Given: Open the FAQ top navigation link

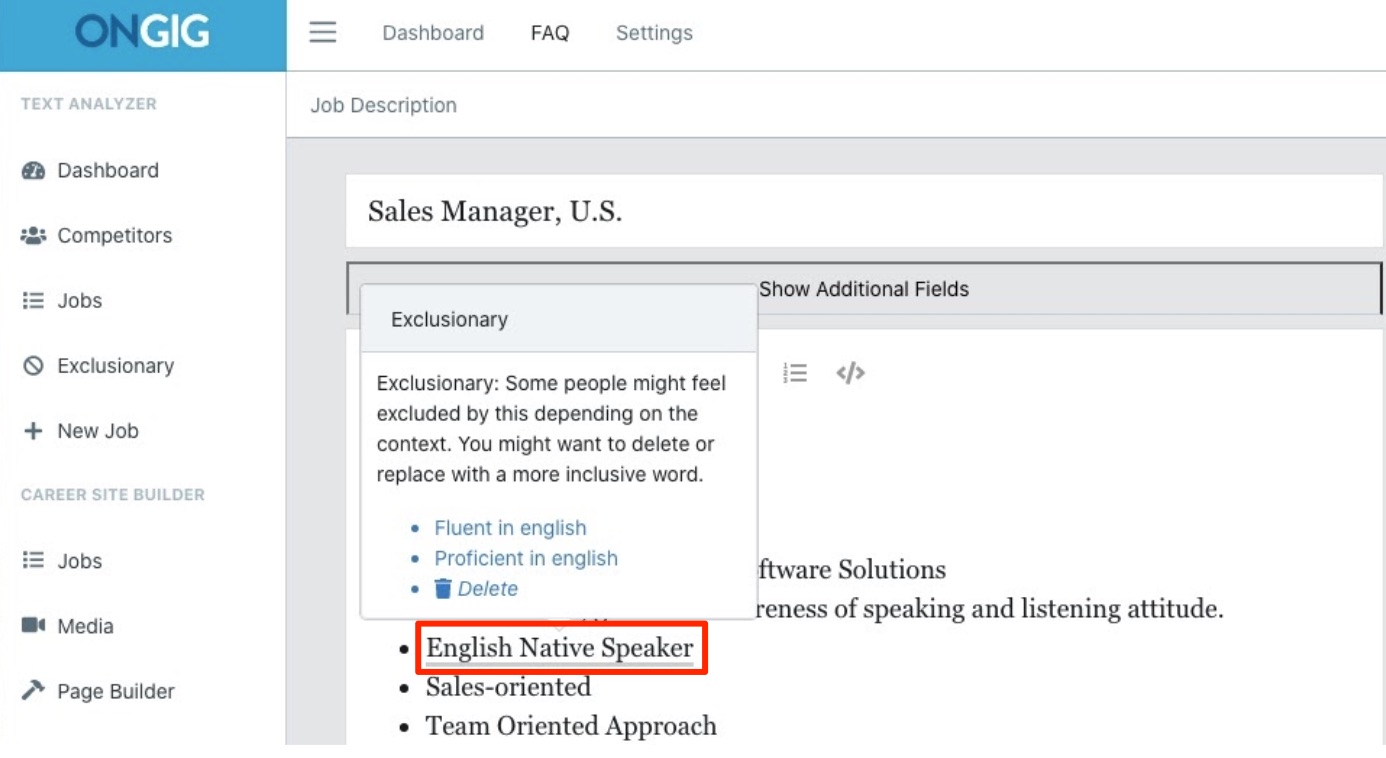Looking at the screenshot, I should tap(550, 33).
